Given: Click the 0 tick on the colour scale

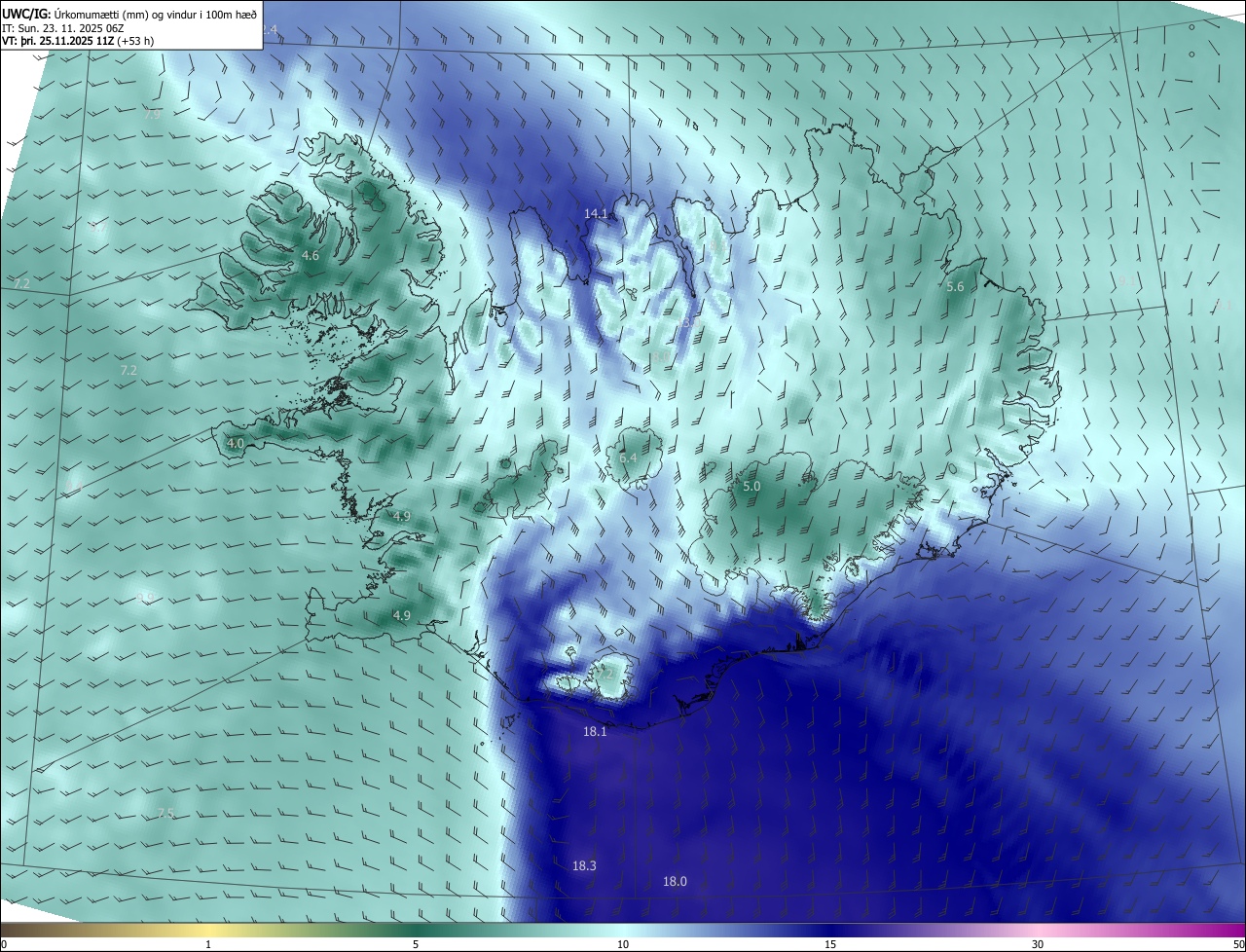Looking at the screenshot, I should tap(3, 944).
